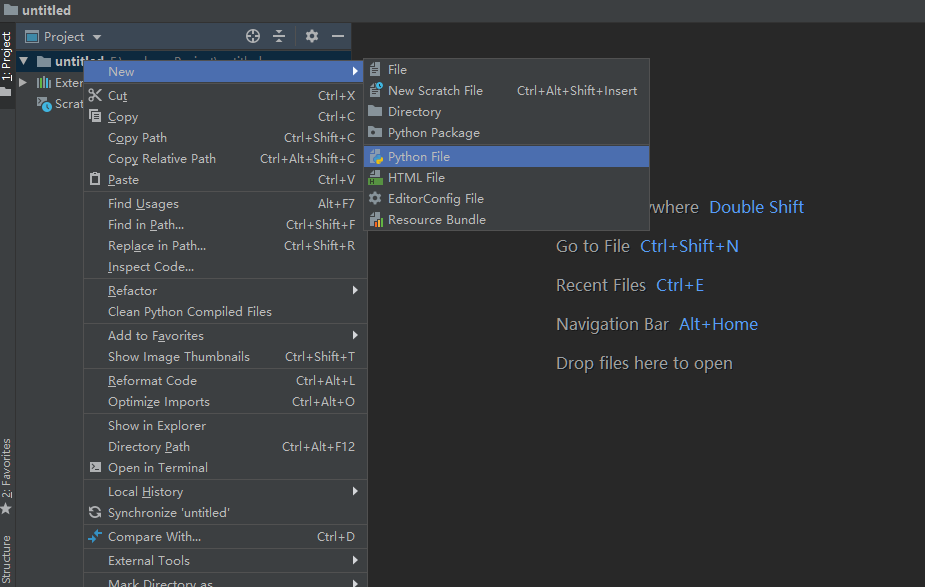Click the Double Shift shortcut link
The image size is (925, 587).
[x=756, y=207]
